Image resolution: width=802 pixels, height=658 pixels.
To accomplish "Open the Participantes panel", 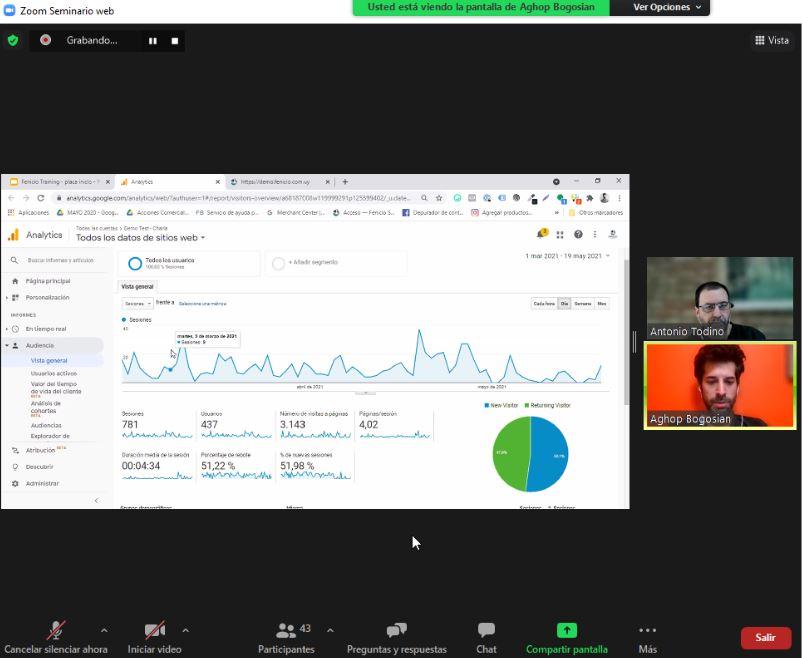I will click(x=286, y=637).
